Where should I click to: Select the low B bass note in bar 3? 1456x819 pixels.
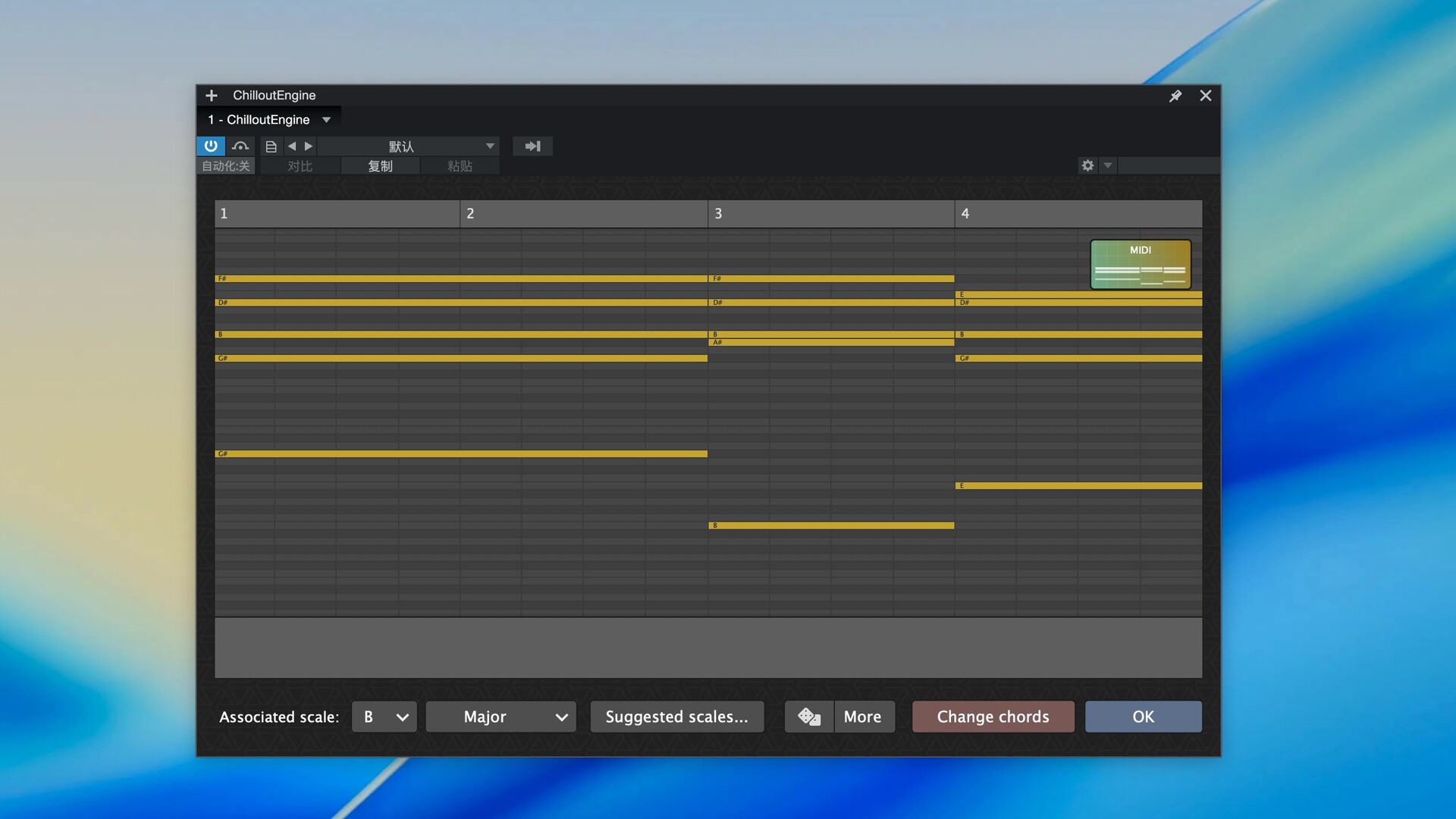point(831,526)
